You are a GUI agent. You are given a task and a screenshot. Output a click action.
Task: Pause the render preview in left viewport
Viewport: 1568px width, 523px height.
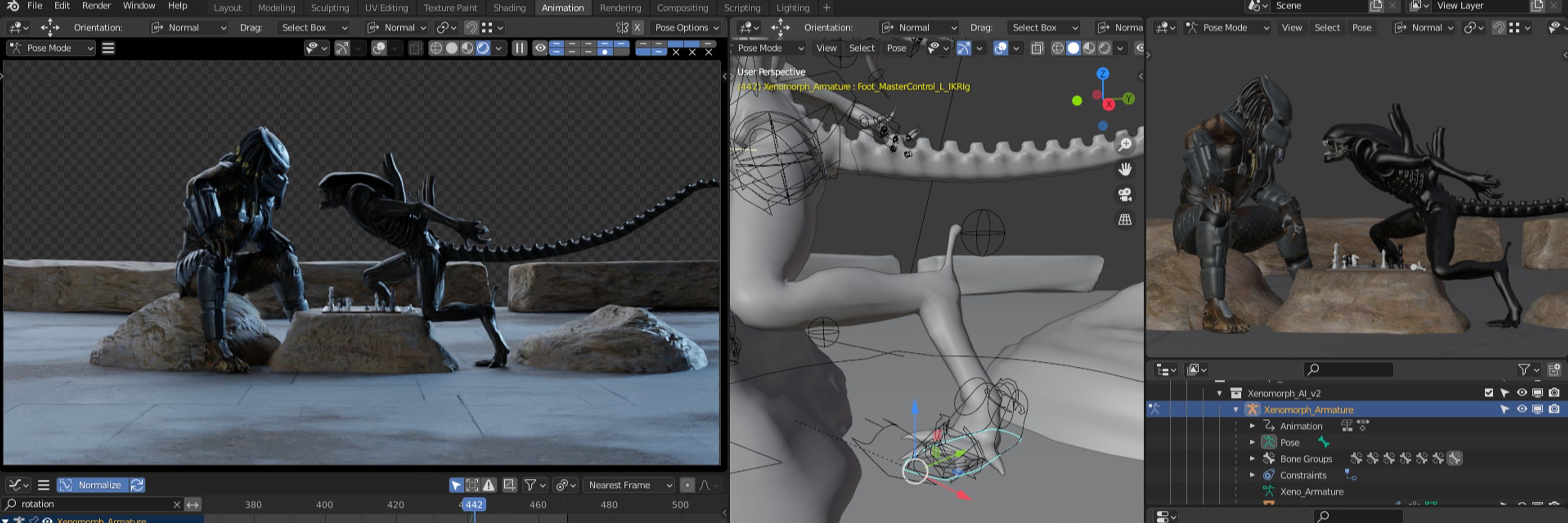point(519,48)
